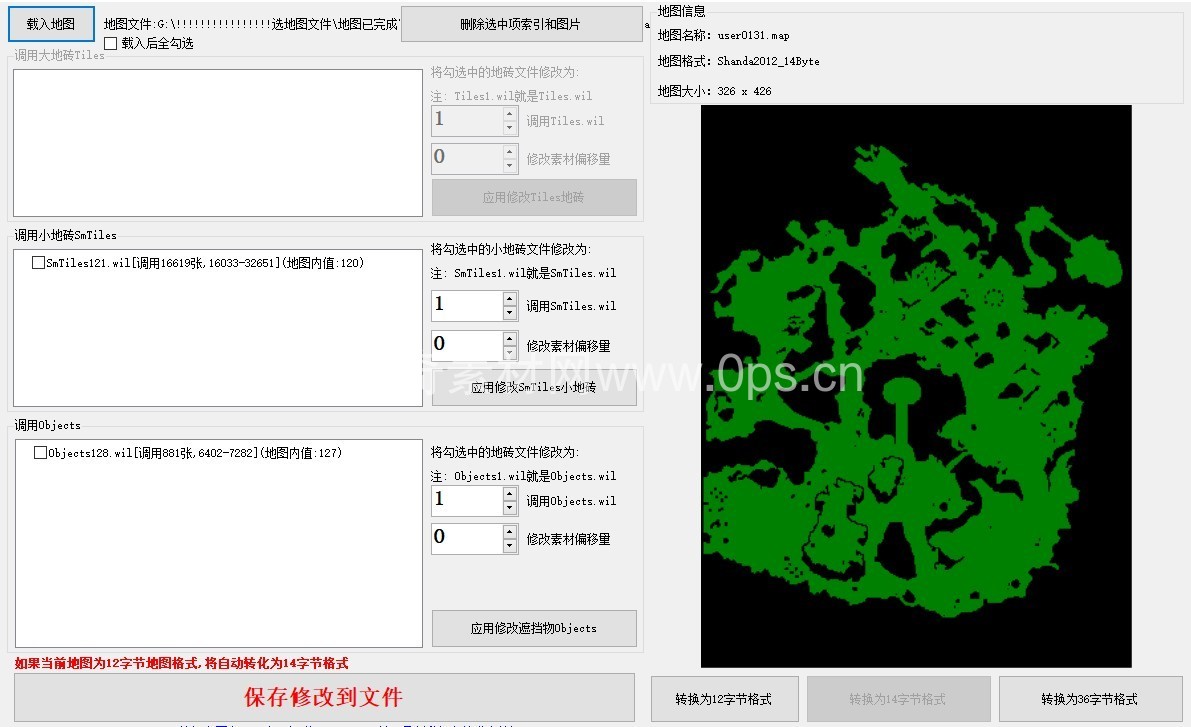Increase the 调用Objects.wil spinner value
1191x727 pixels.
pos(510,494)
